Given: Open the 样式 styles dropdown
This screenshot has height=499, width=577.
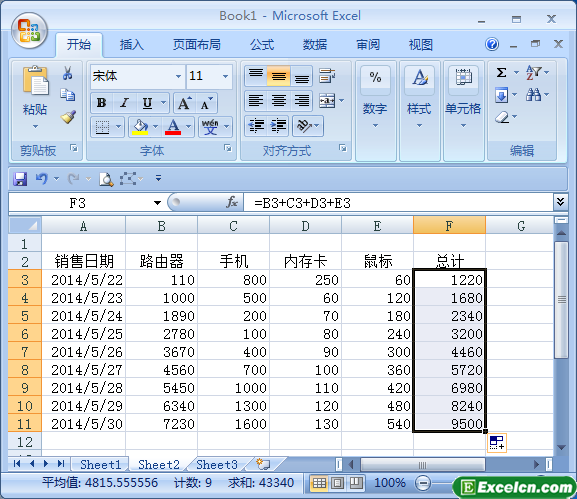Looking at the screenshot, I should click(x=419, y=125).
